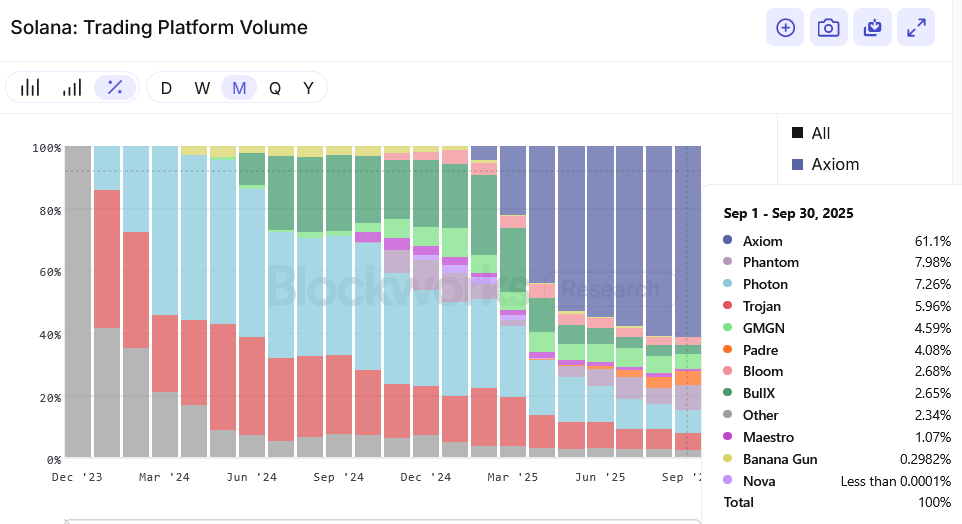962x524 pixels.
Task: Choose the Monthly (M) interval
Action: click(239, 88)
